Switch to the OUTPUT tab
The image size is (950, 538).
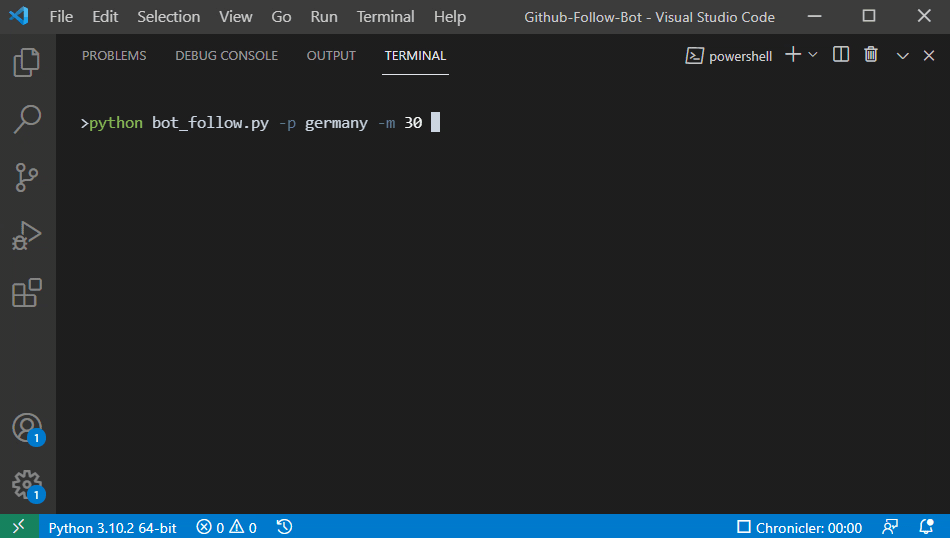click(331, 56)
